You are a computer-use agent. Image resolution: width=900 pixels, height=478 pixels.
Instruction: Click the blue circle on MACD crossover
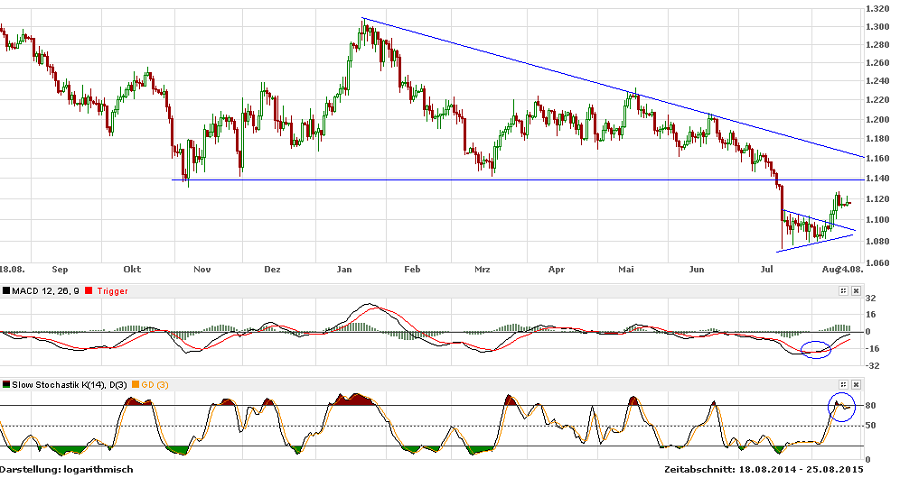(x=816, y=349)
